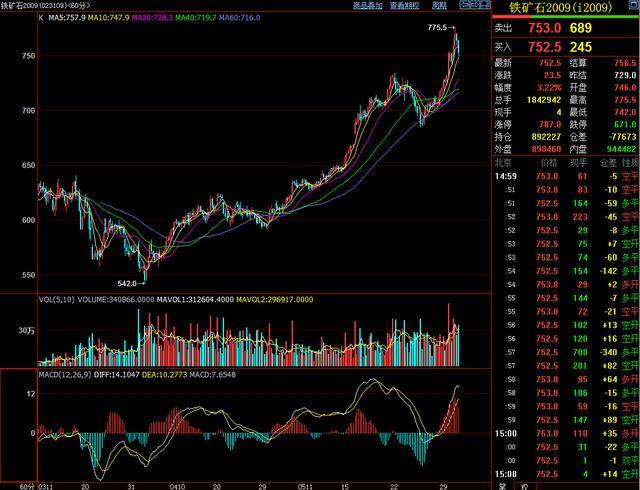The image size is (640, 490).
Task: Open the 商品叠加 link
Action: tap(368, 5)
